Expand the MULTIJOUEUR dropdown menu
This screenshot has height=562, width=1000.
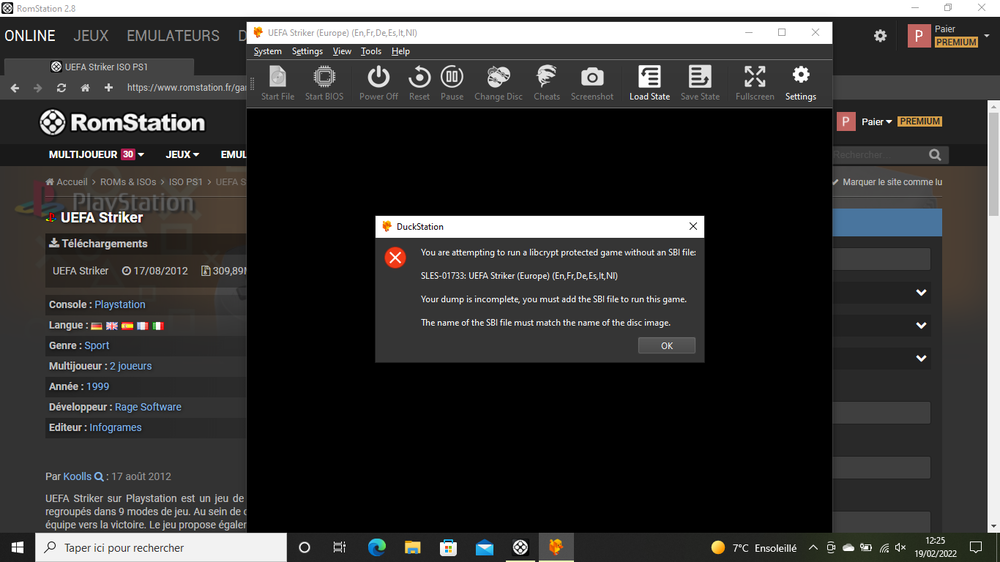[96, 155]
